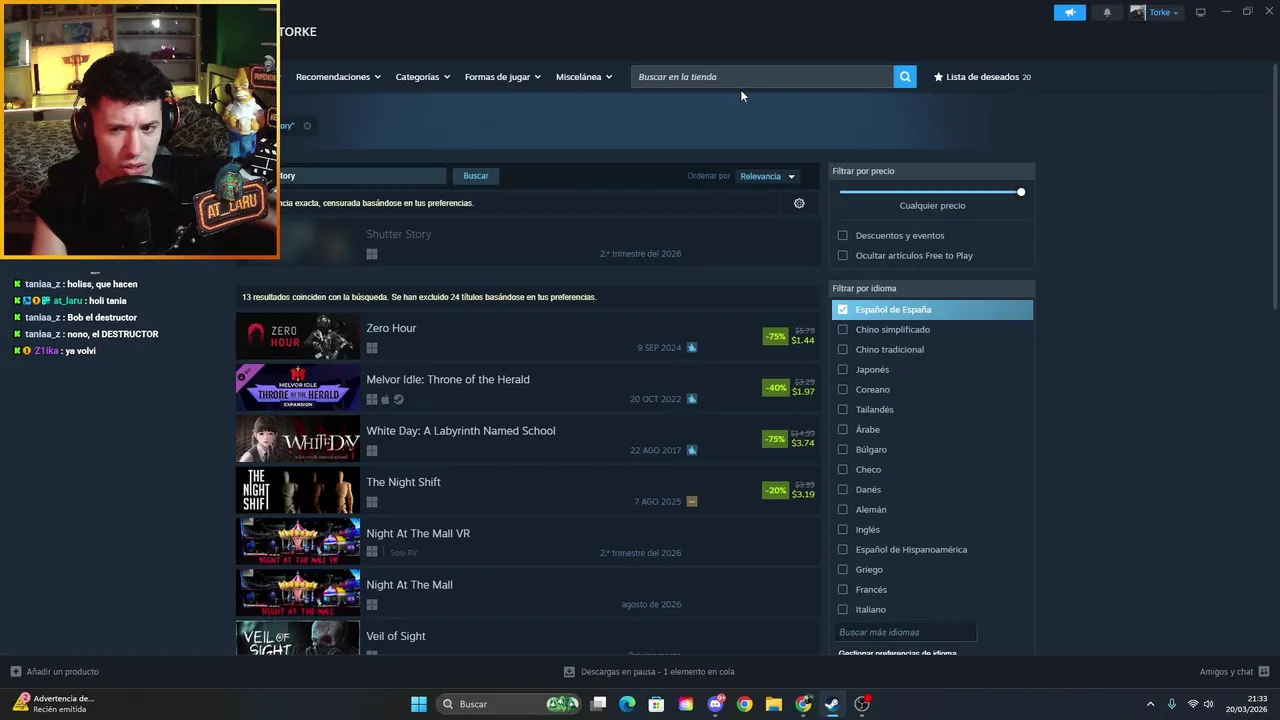
Task: Click the downloads status icon
Action: click(569, 672)
